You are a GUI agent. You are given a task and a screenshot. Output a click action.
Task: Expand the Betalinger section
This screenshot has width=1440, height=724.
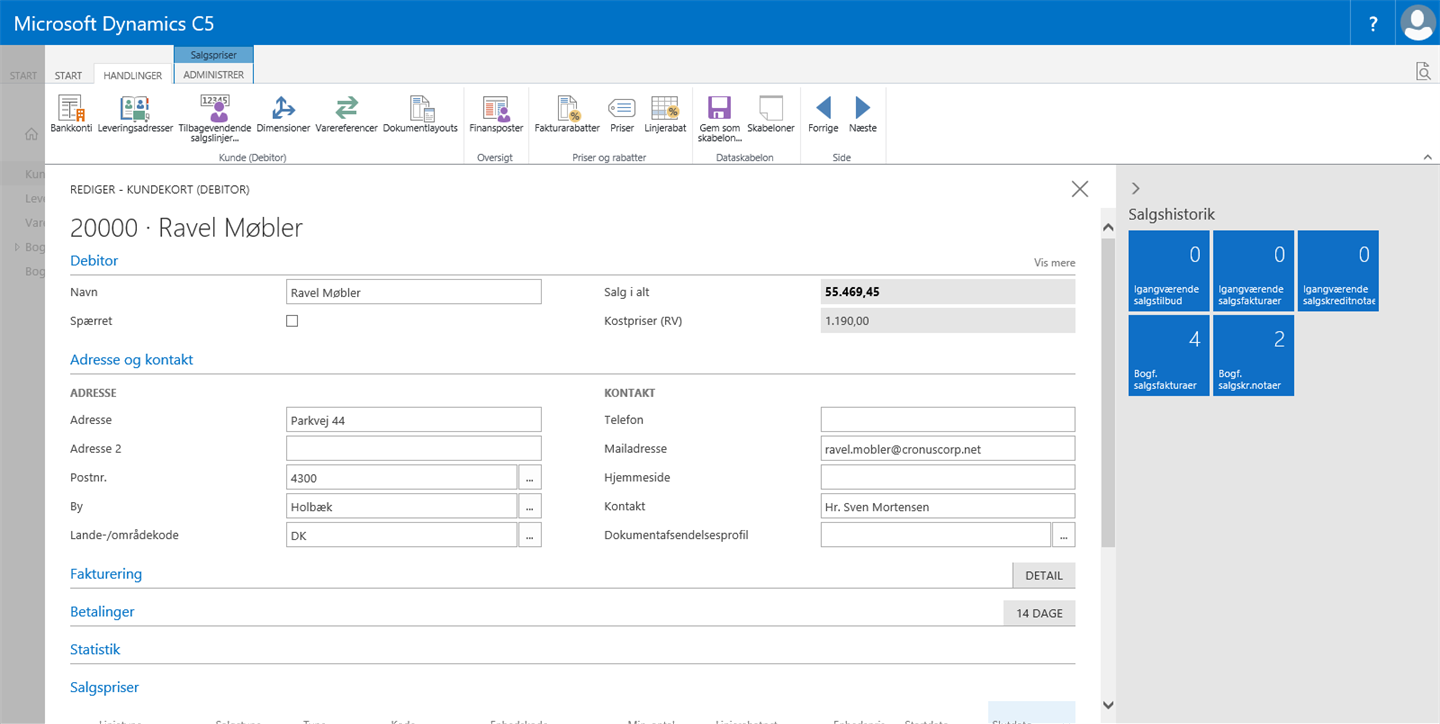(102, 612)
